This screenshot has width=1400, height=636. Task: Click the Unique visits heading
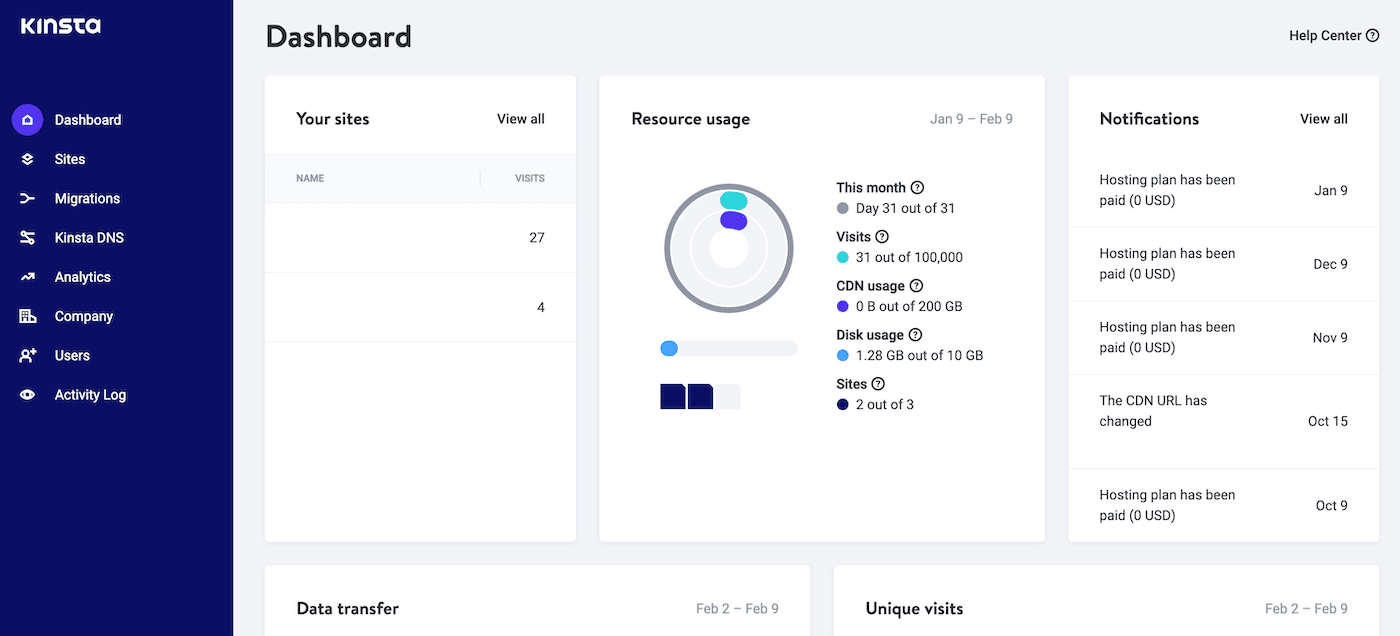point(915,608)
